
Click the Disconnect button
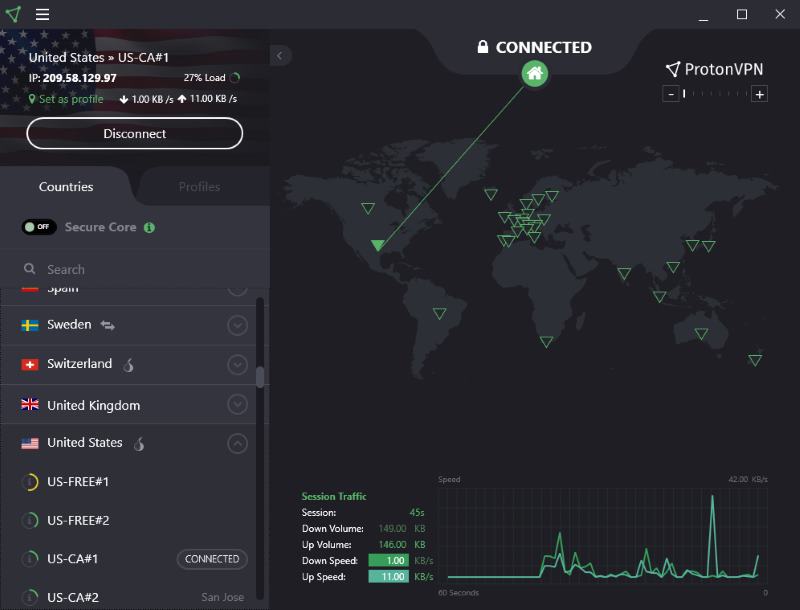coord(135,134)
